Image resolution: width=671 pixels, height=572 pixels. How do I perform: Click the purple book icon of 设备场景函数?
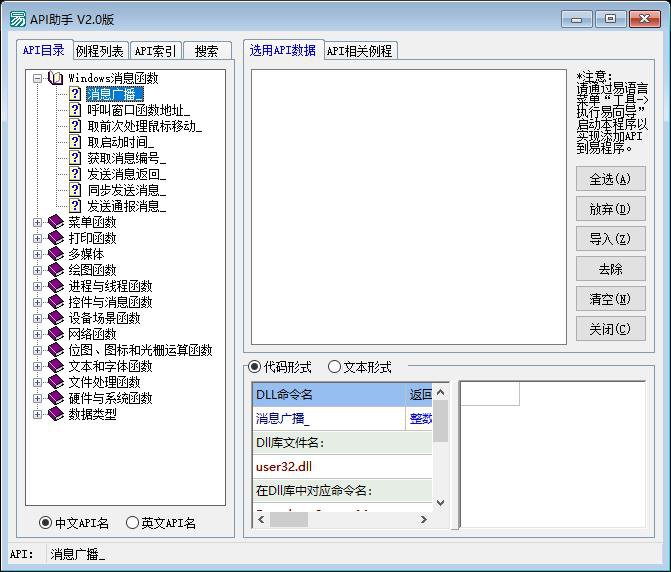point(56,318)
